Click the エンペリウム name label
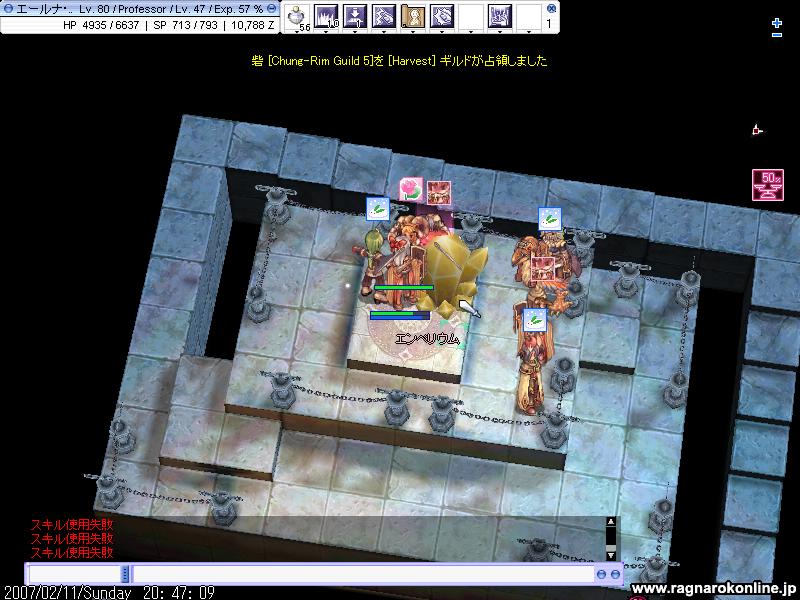This screenshot has width=800, height=600. pos(428,339)
